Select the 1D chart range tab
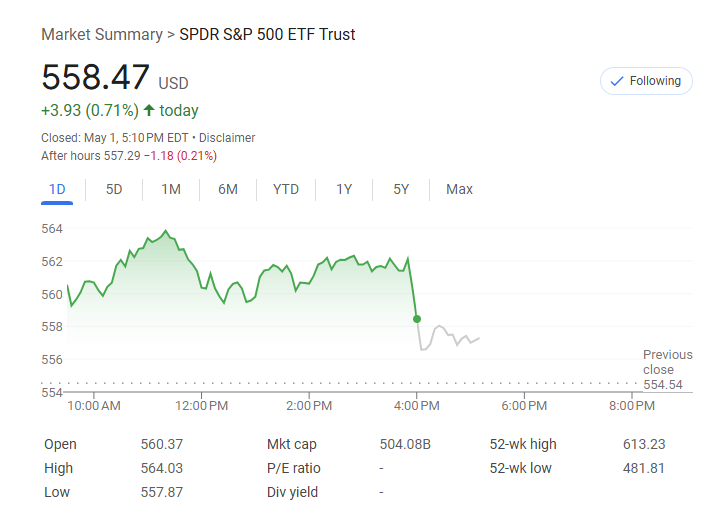Screen dimensions: 717x516 [57, 189]
